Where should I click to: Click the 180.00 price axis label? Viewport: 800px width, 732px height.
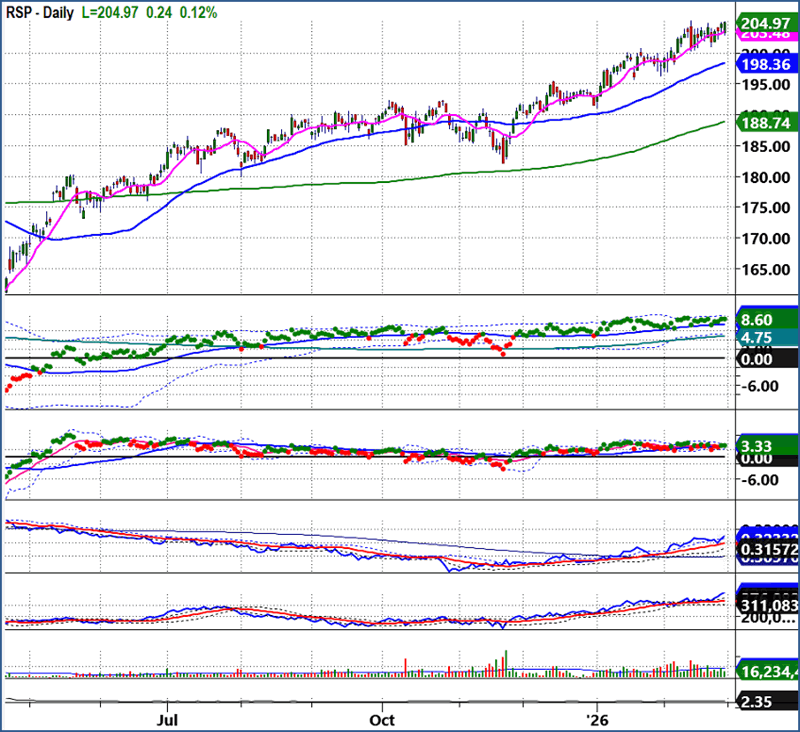[x=765, y=178]
